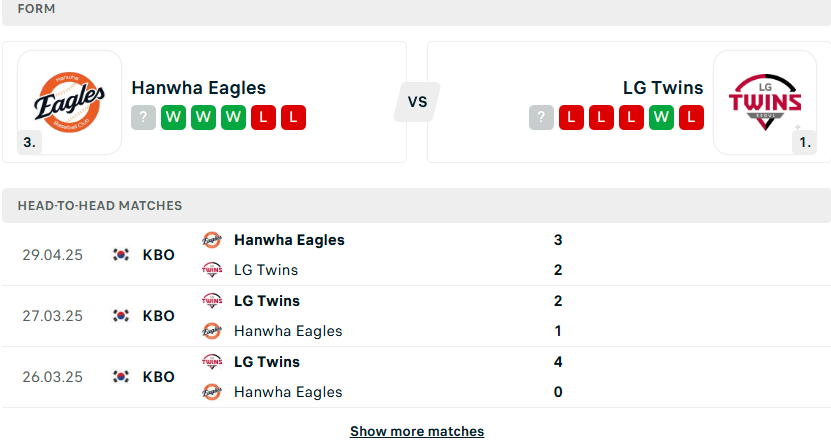831x442 pixels.
Task: Click South Korea flag on 29.04.25 match
Action: (x=121, y=255)
